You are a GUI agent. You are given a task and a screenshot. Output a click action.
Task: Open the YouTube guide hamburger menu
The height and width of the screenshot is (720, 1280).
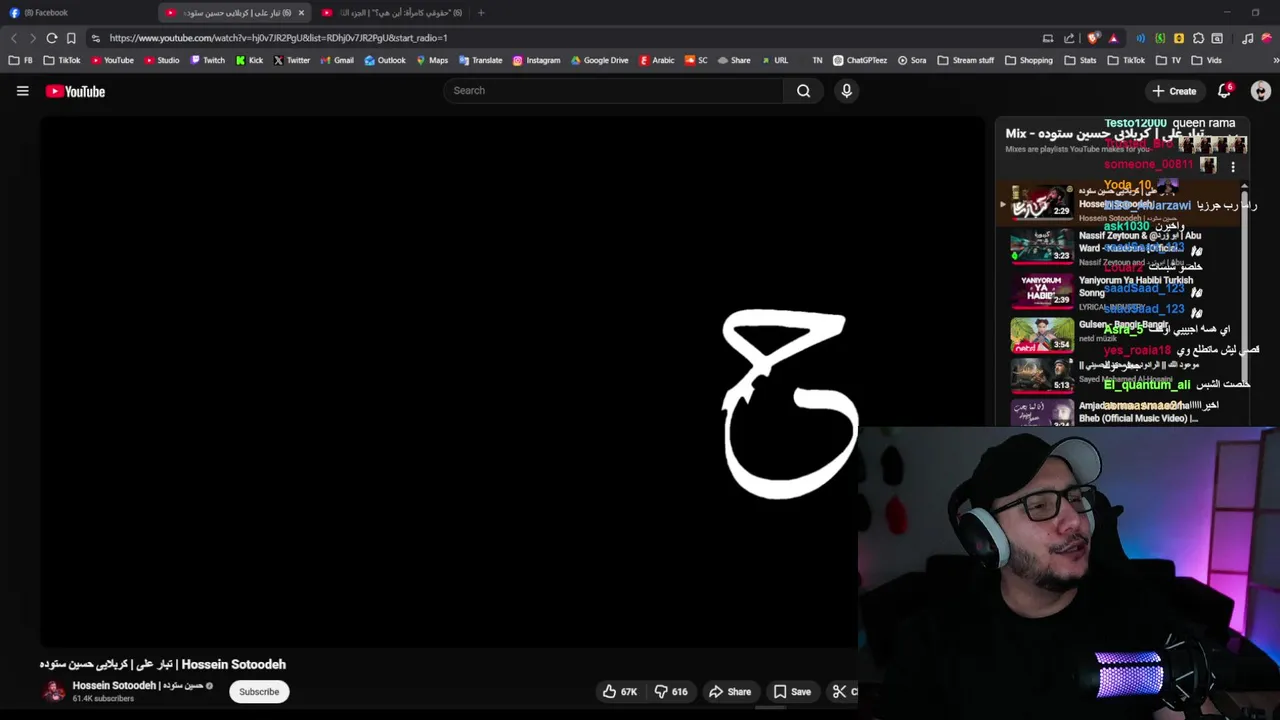click(x=22, y=91)
